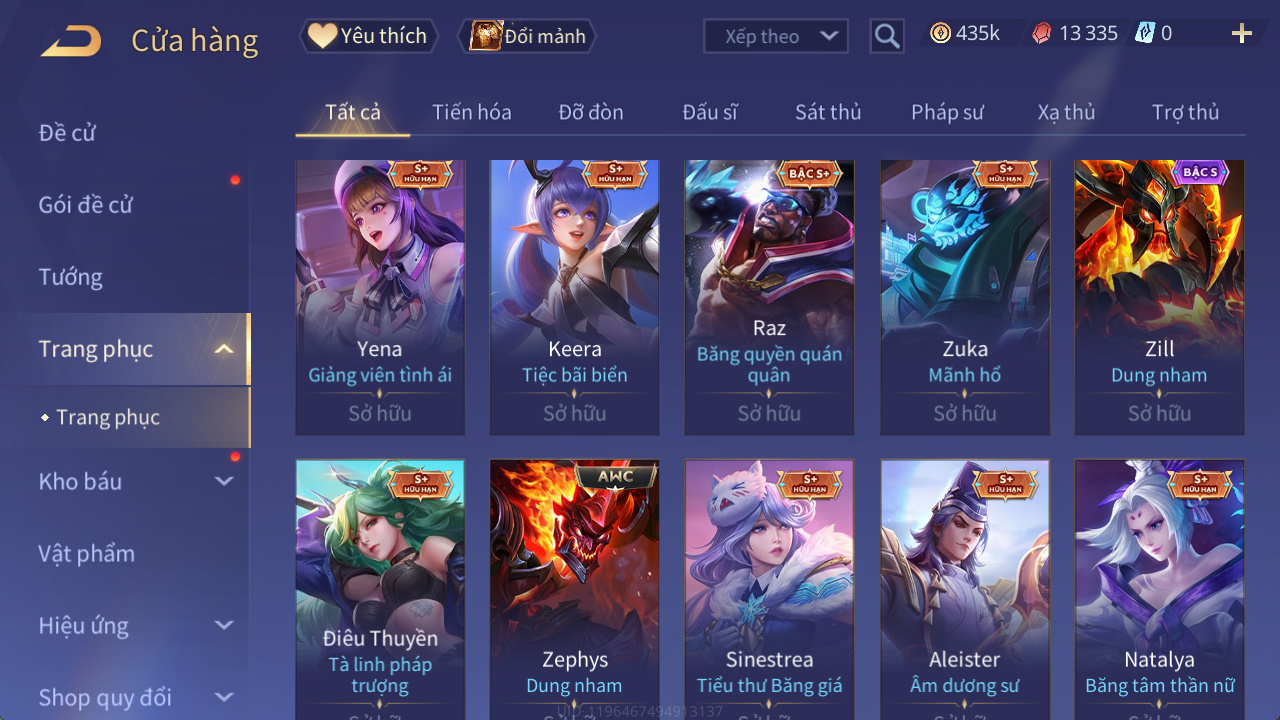
Task: Tap the plus icon to add currency
Action: coord(1242,34)
